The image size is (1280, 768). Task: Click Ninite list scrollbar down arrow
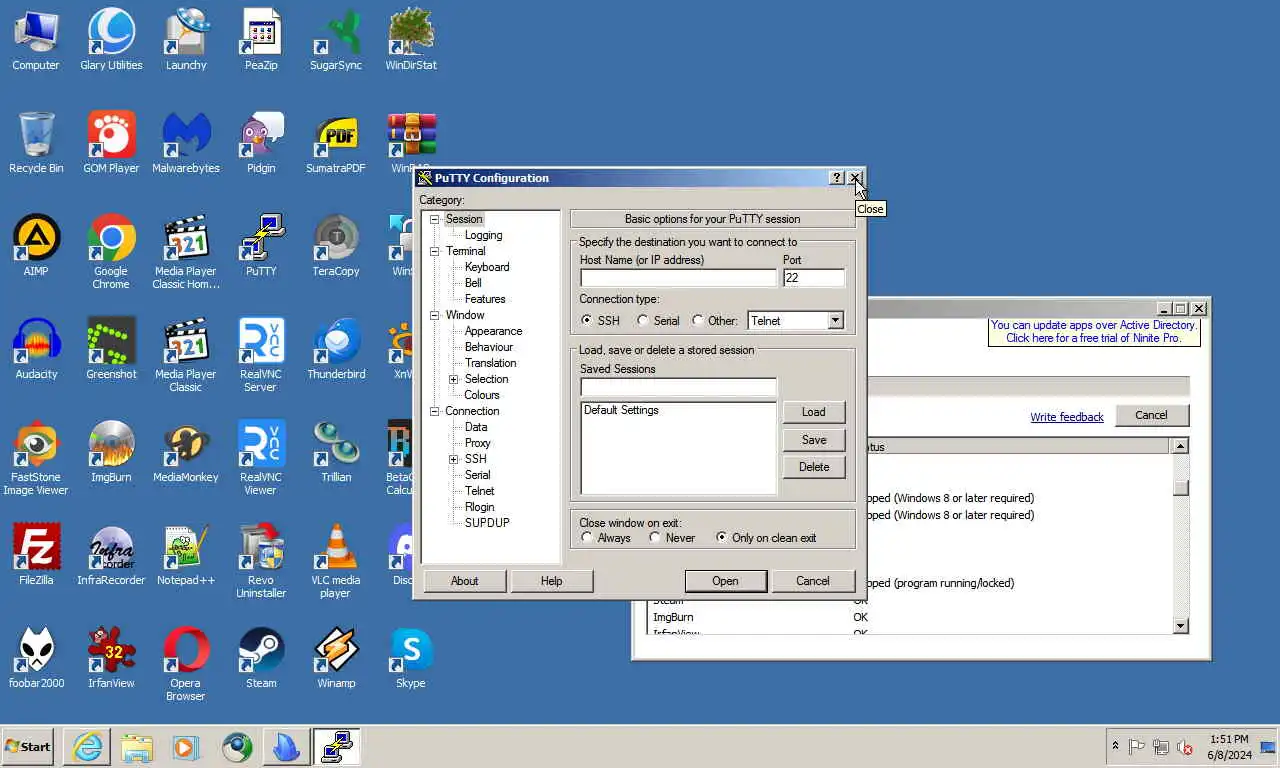point(1180,625)
